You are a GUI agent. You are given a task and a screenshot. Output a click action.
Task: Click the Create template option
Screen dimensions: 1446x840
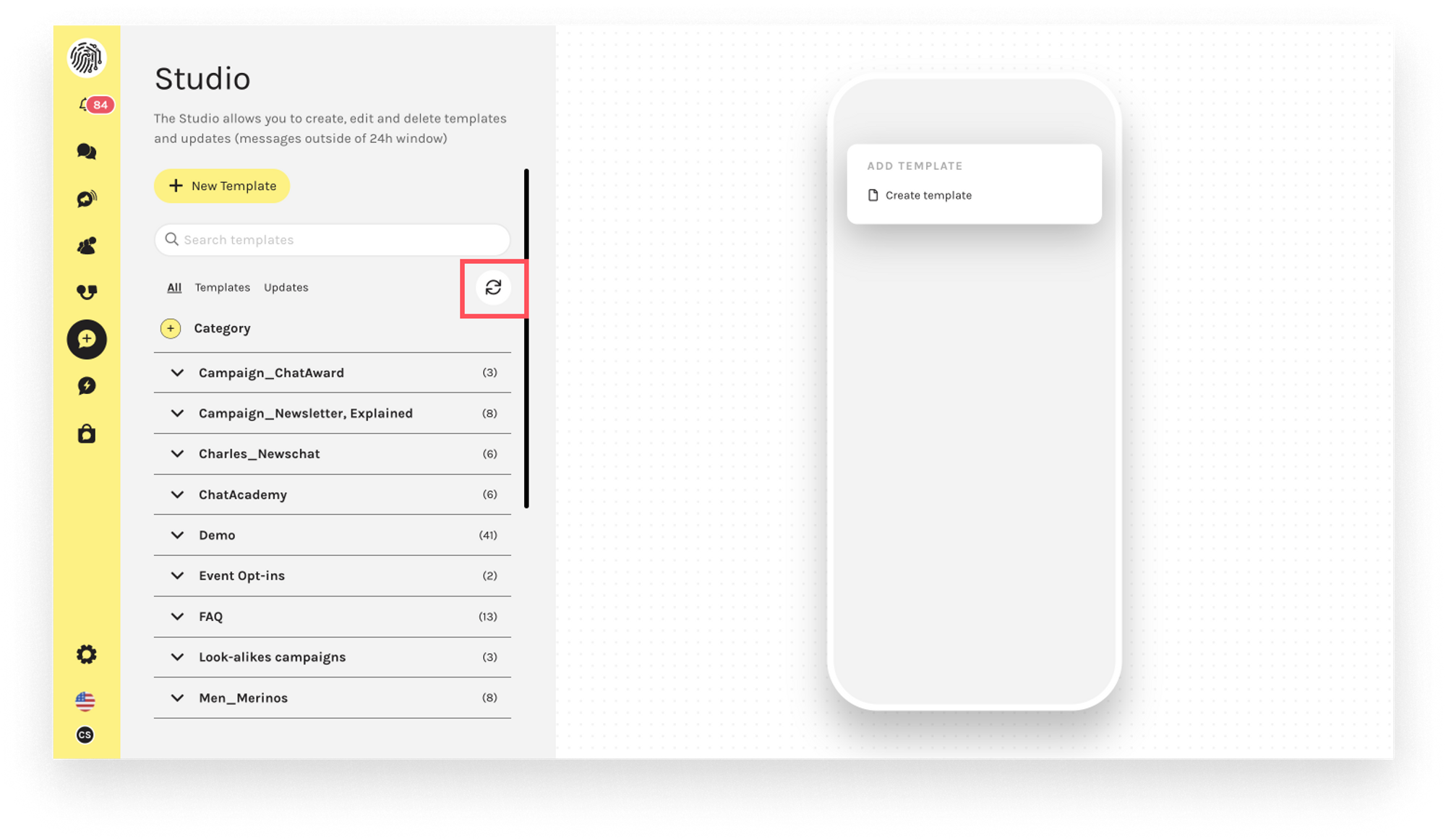[x=929, y=195]
